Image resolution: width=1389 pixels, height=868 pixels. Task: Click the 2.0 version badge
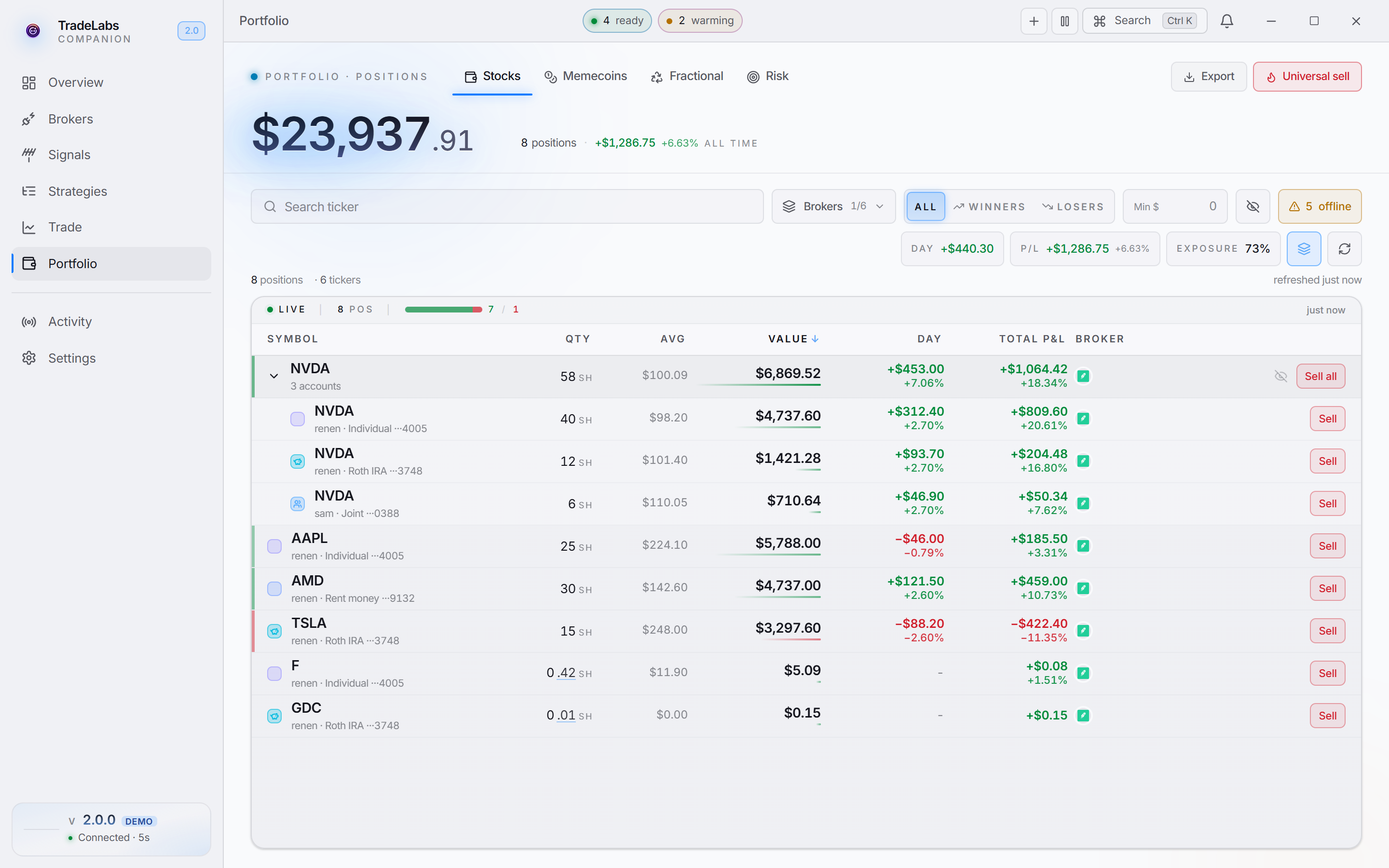[x=191, y=31]
